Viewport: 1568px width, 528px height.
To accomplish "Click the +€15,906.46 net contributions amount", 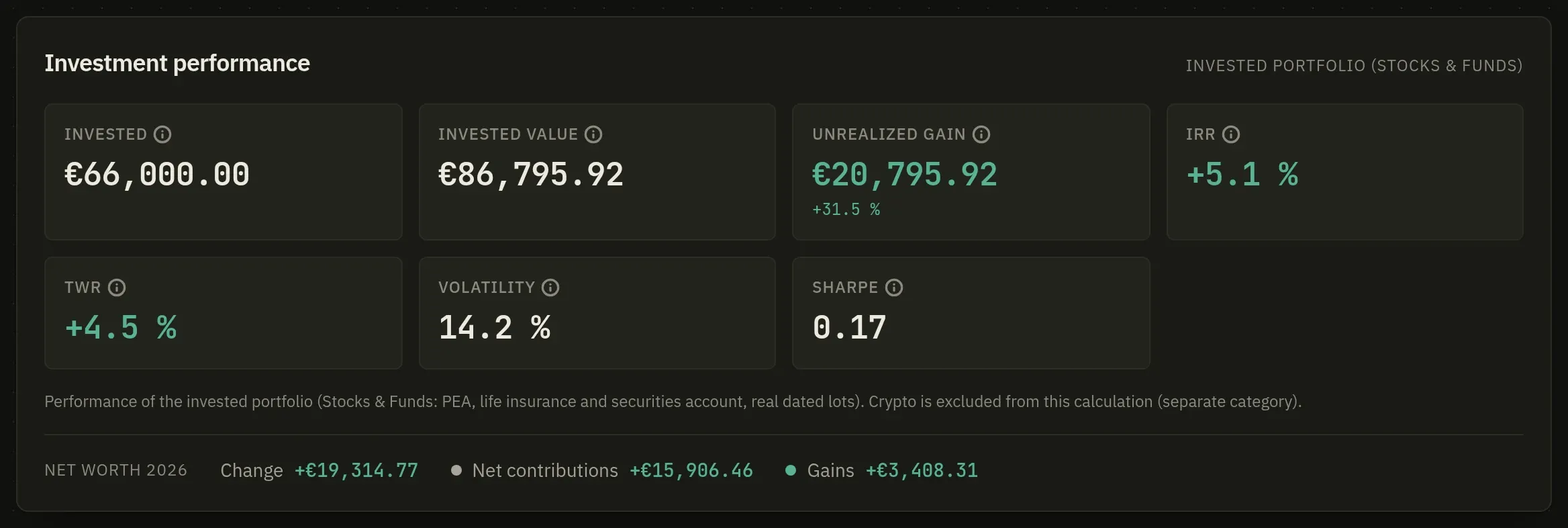I will point(691,470).
